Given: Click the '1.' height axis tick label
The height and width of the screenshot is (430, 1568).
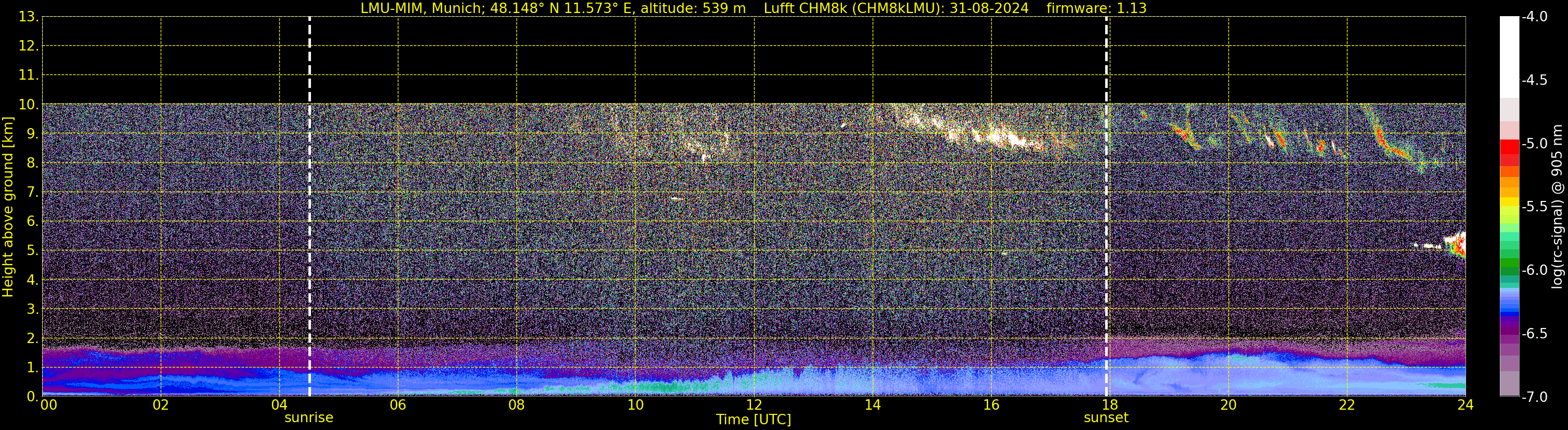Looking at the screenshot, I should coord(33,368).
